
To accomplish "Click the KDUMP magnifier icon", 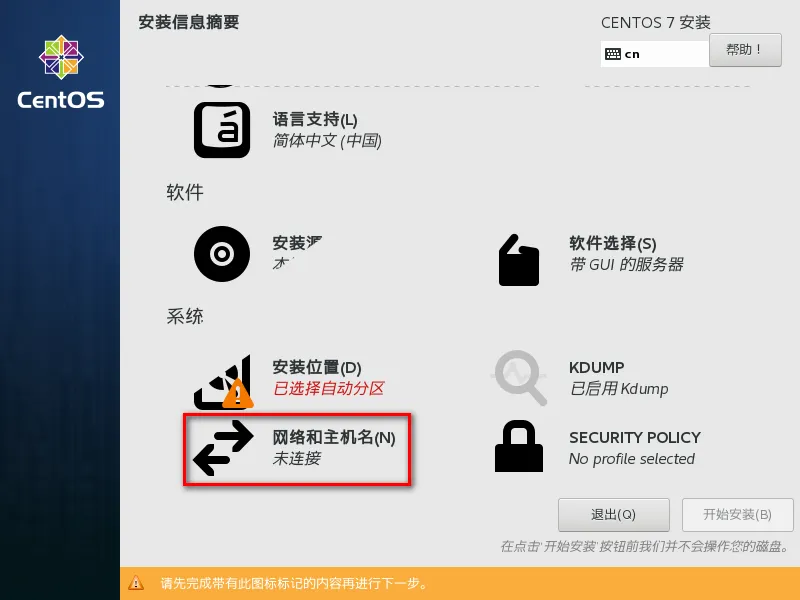I will (519, 378).
